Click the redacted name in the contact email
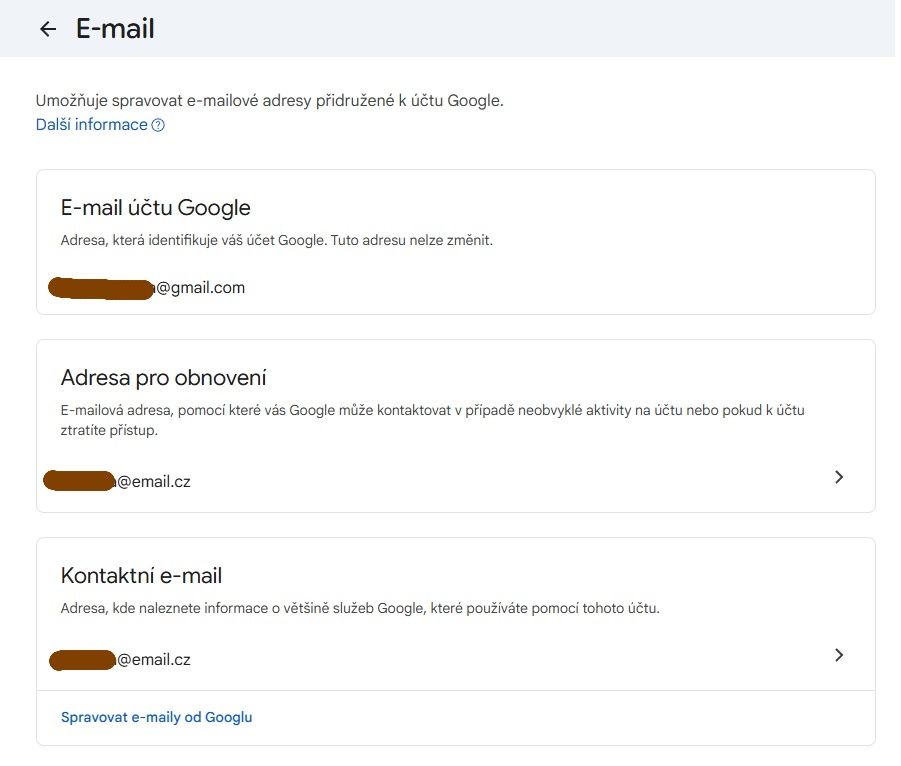The height and width of the screenshot is (766, 901). pos(83,659)
